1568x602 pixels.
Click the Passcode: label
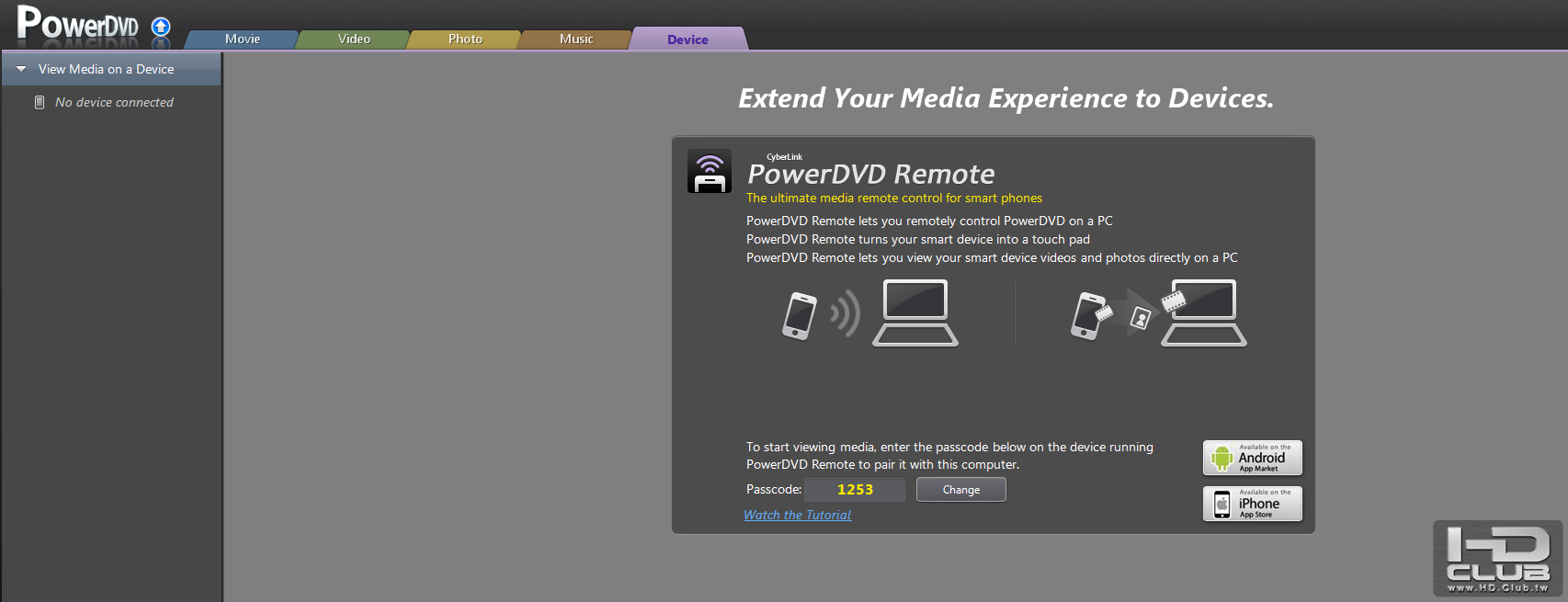pos(774,489)
